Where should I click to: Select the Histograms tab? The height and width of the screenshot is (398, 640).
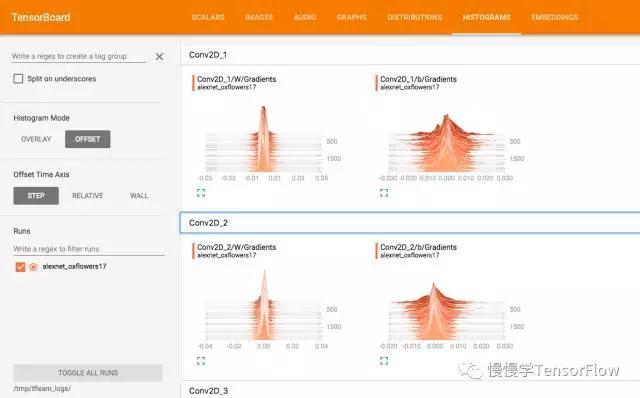point(487,17)
